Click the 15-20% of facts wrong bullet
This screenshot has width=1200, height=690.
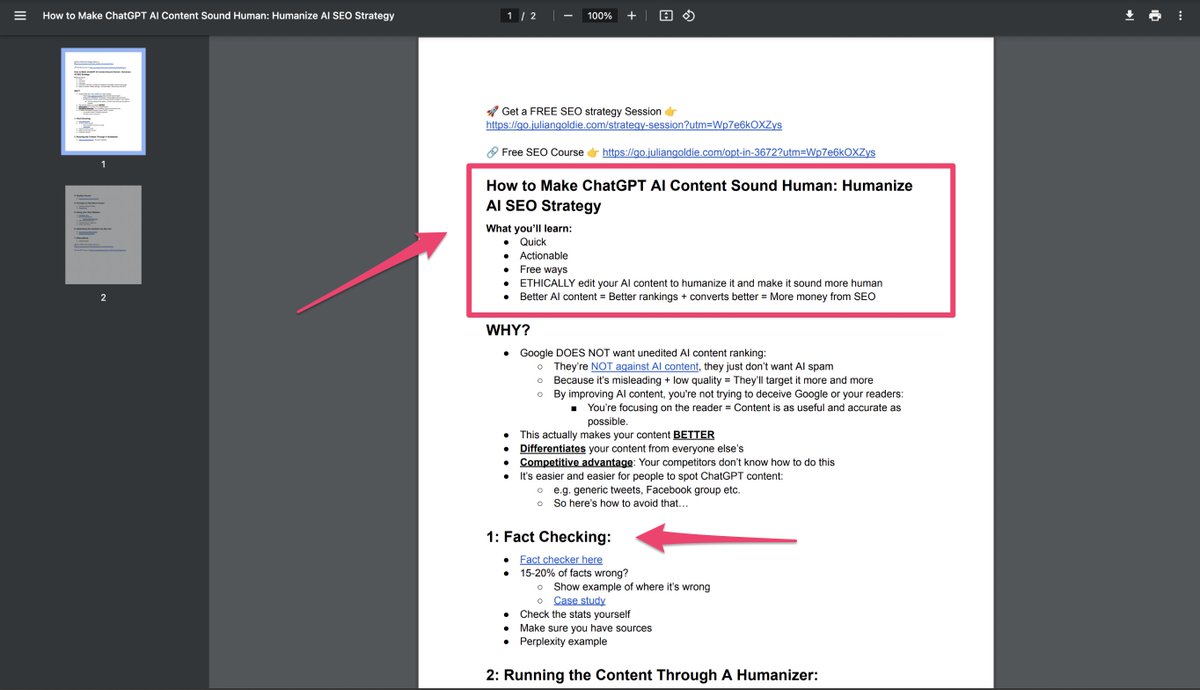tap(574, 574)
